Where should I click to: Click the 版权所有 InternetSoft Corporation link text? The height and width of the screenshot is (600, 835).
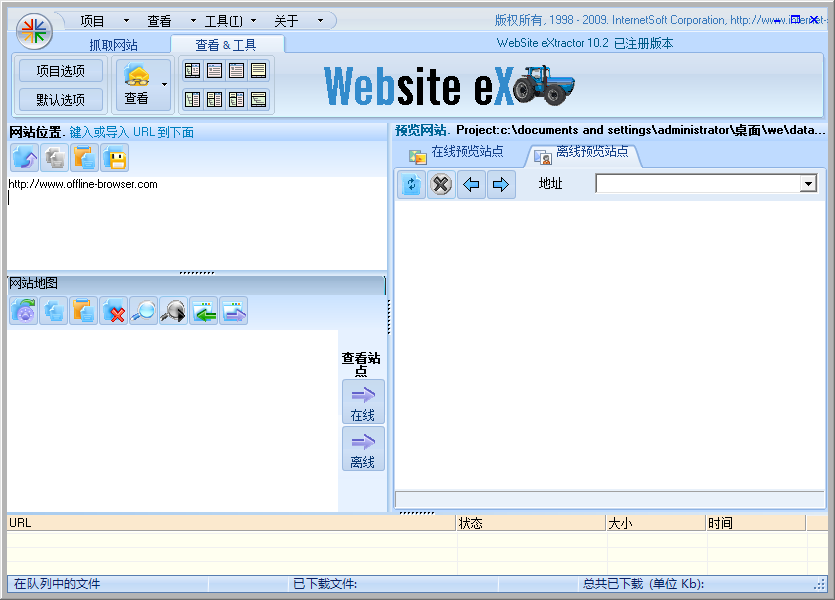coord(660,20)
